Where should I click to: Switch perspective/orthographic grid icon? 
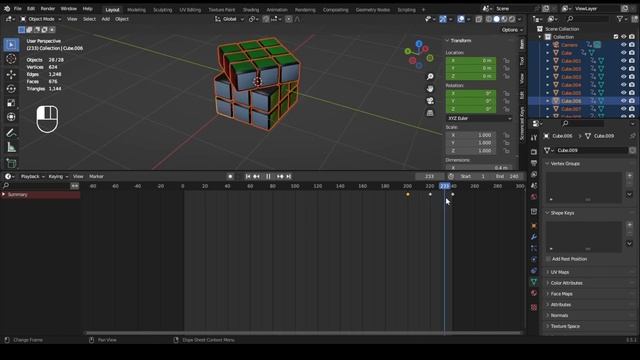(x=430, y=113)
